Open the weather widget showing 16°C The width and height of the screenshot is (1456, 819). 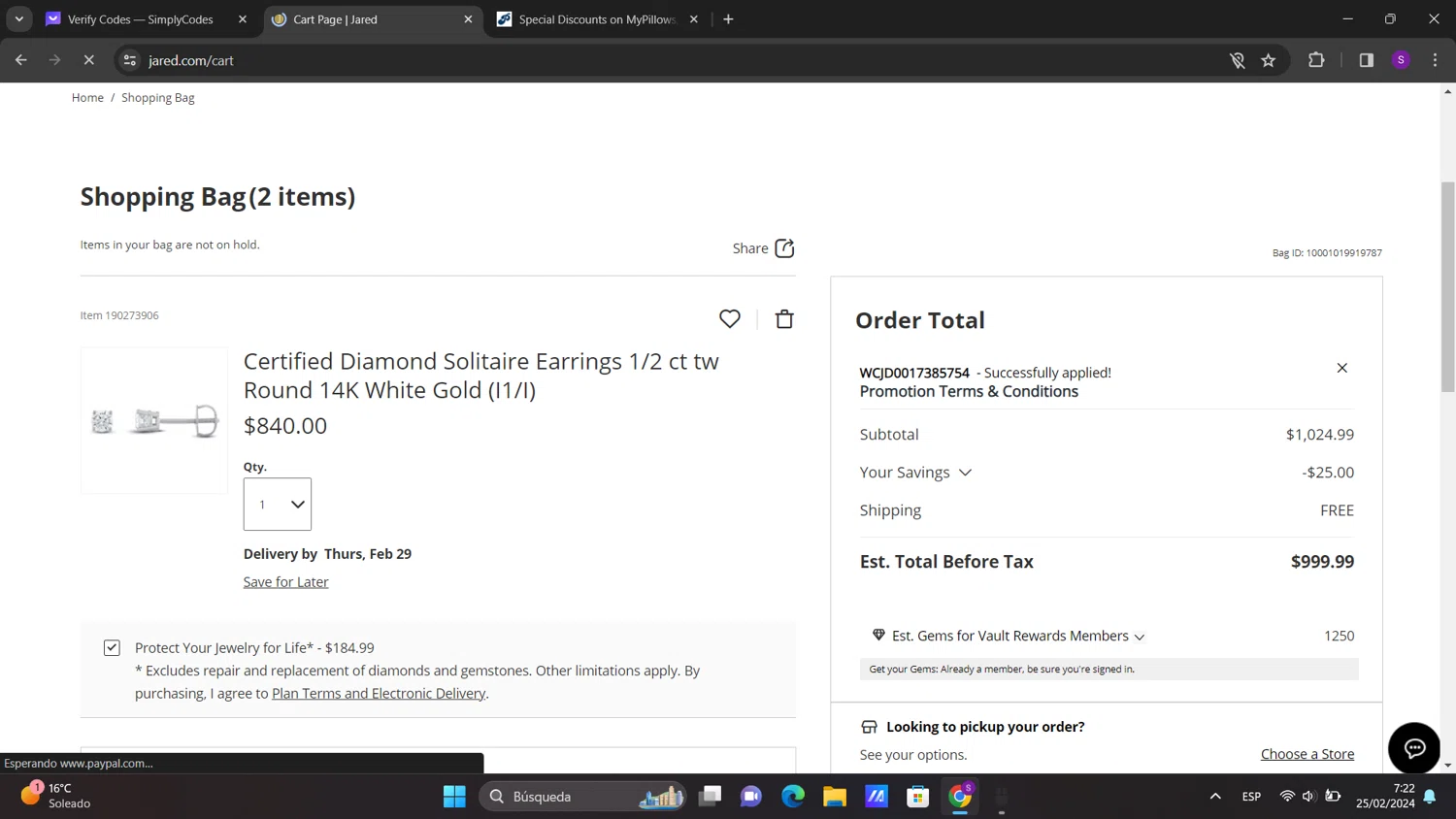[56, 796]
